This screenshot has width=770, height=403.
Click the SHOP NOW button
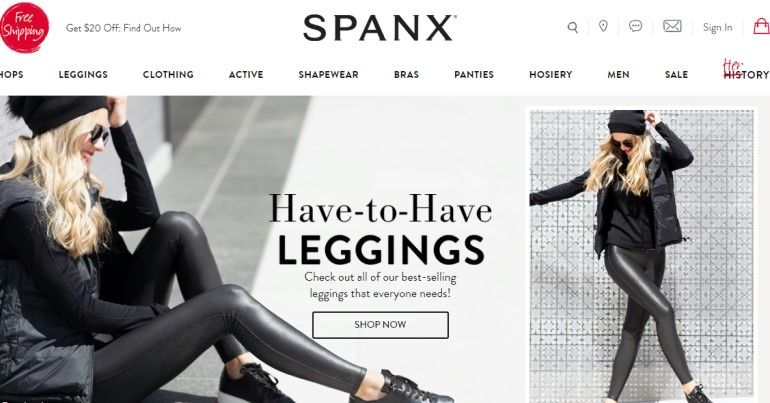point(380,324)
